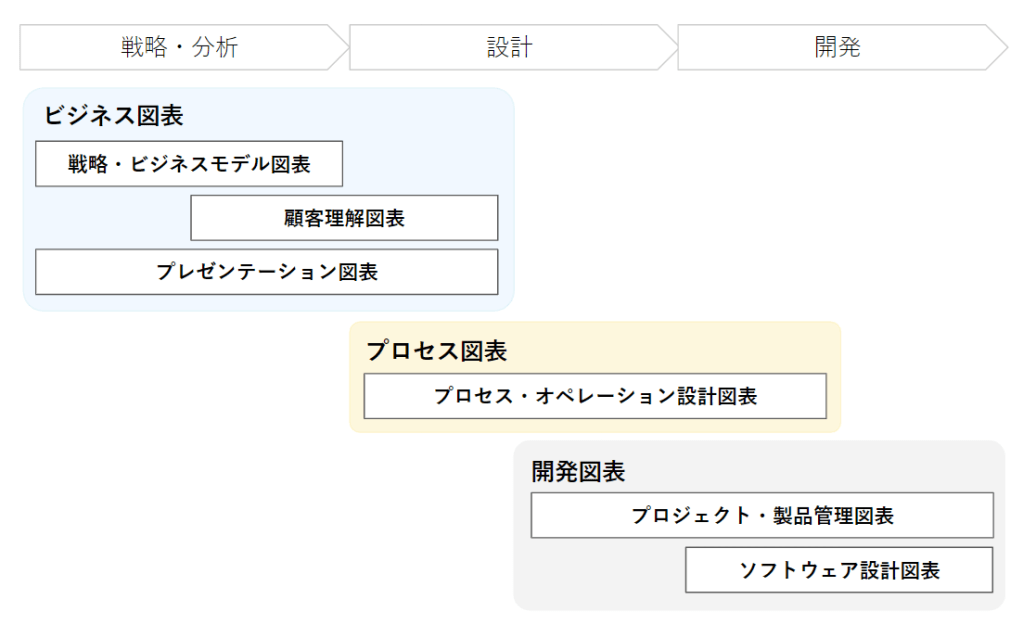Click yellow panel area right of プロセス図表 heading
The width and height of the screenshot is (1023, 625).
click(680, 349)
